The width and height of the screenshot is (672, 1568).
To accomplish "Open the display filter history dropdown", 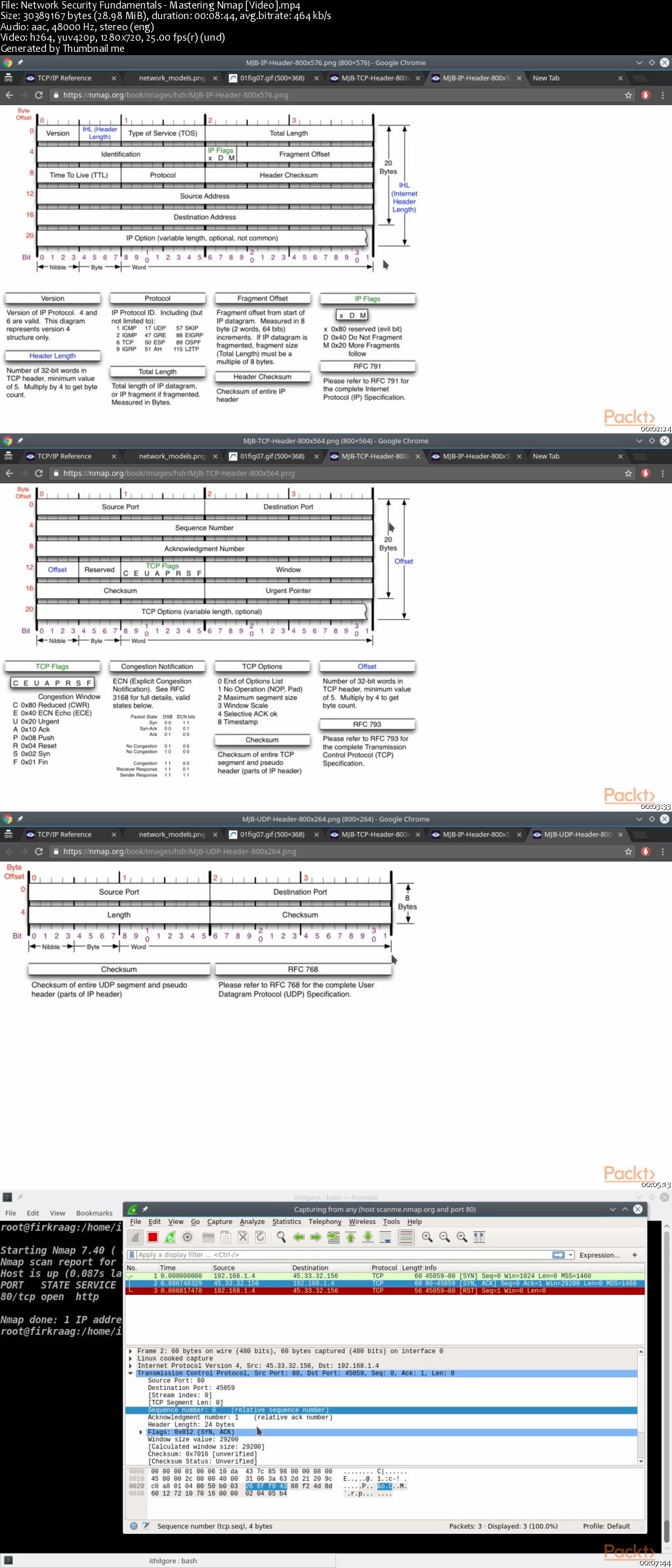I will pos(571,1255).
